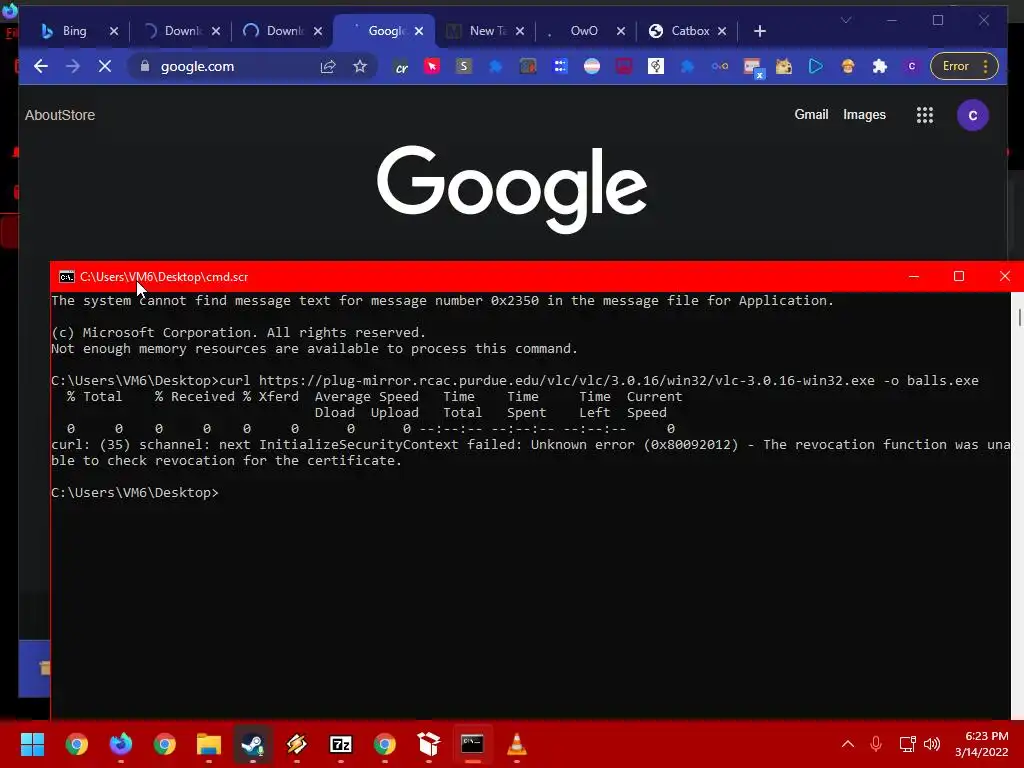
Task: Open the doge dog extension
Action: 784,66
